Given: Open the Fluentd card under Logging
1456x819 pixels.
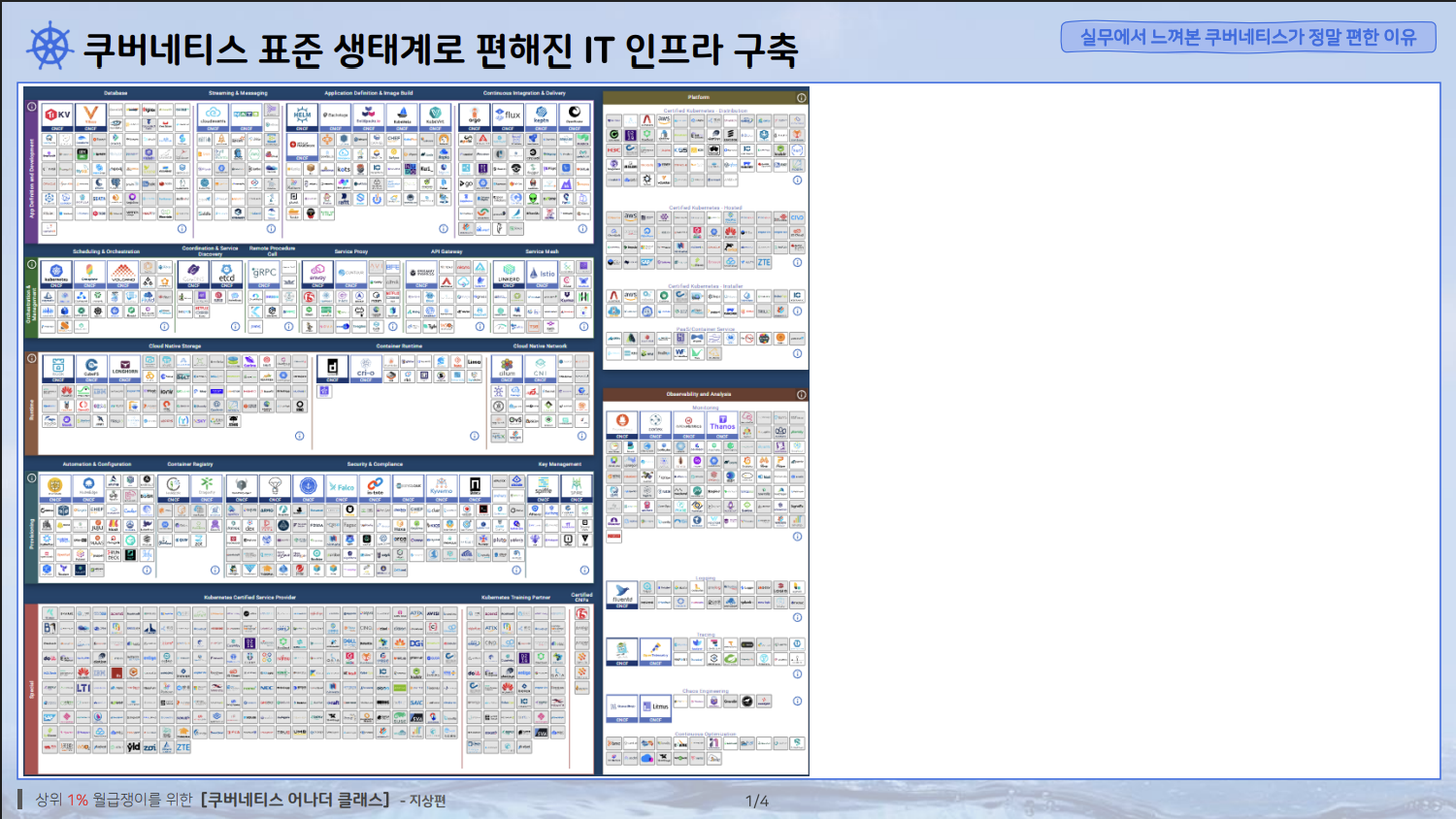Looking at the screenshot, I should pos(622,595).
